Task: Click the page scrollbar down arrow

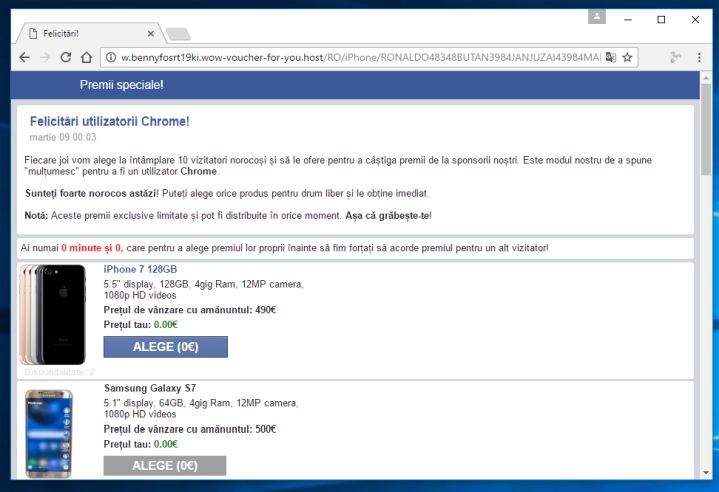Action: coord(706,473)
